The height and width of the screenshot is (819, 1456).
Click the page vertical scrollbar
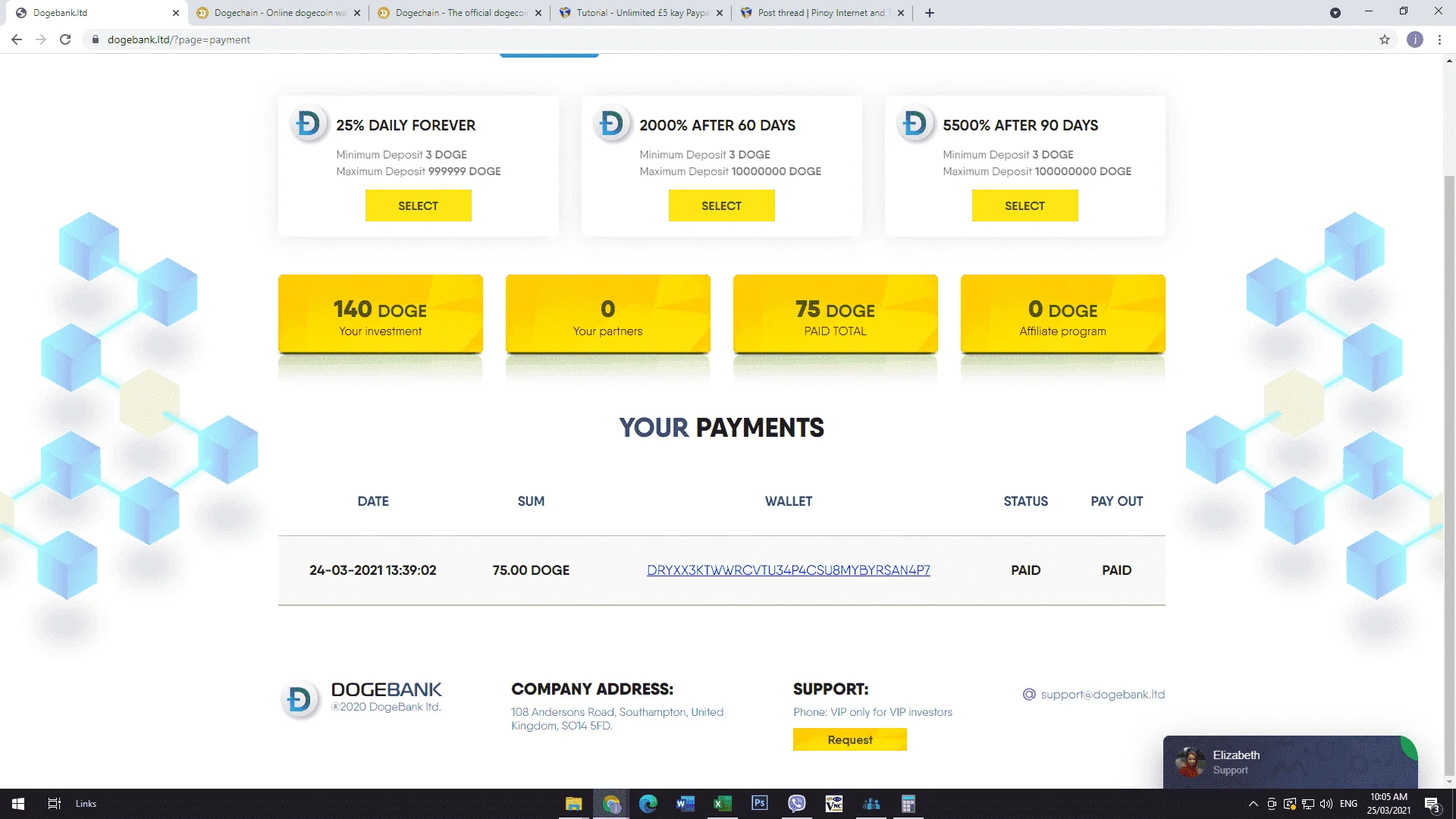point(1449,474)
